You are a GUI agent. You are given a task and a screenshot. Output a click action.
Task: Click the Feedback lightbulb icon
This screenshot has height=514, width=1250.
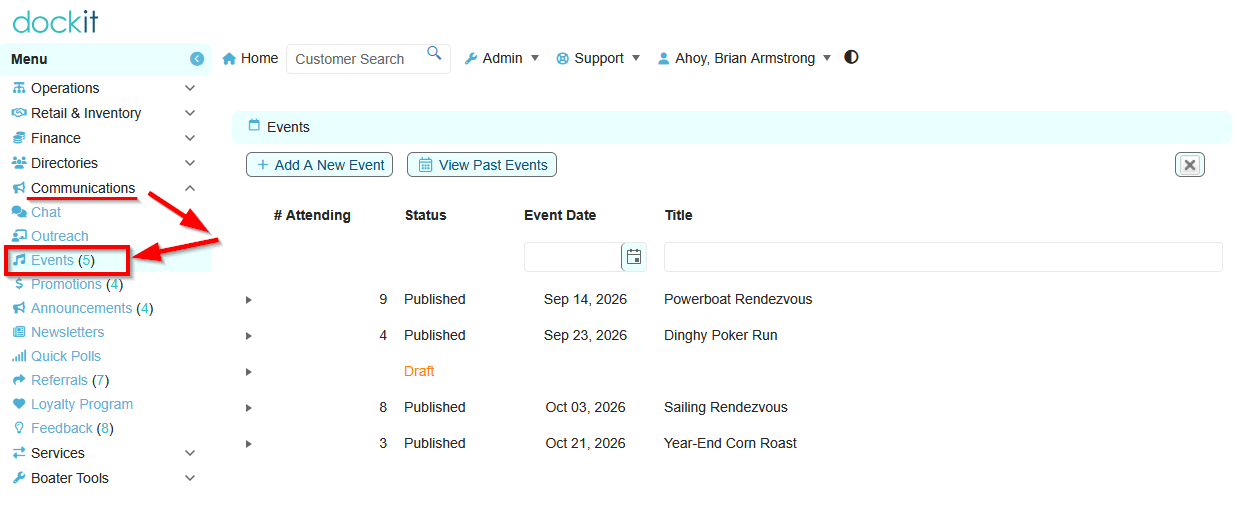click(19, 428)
